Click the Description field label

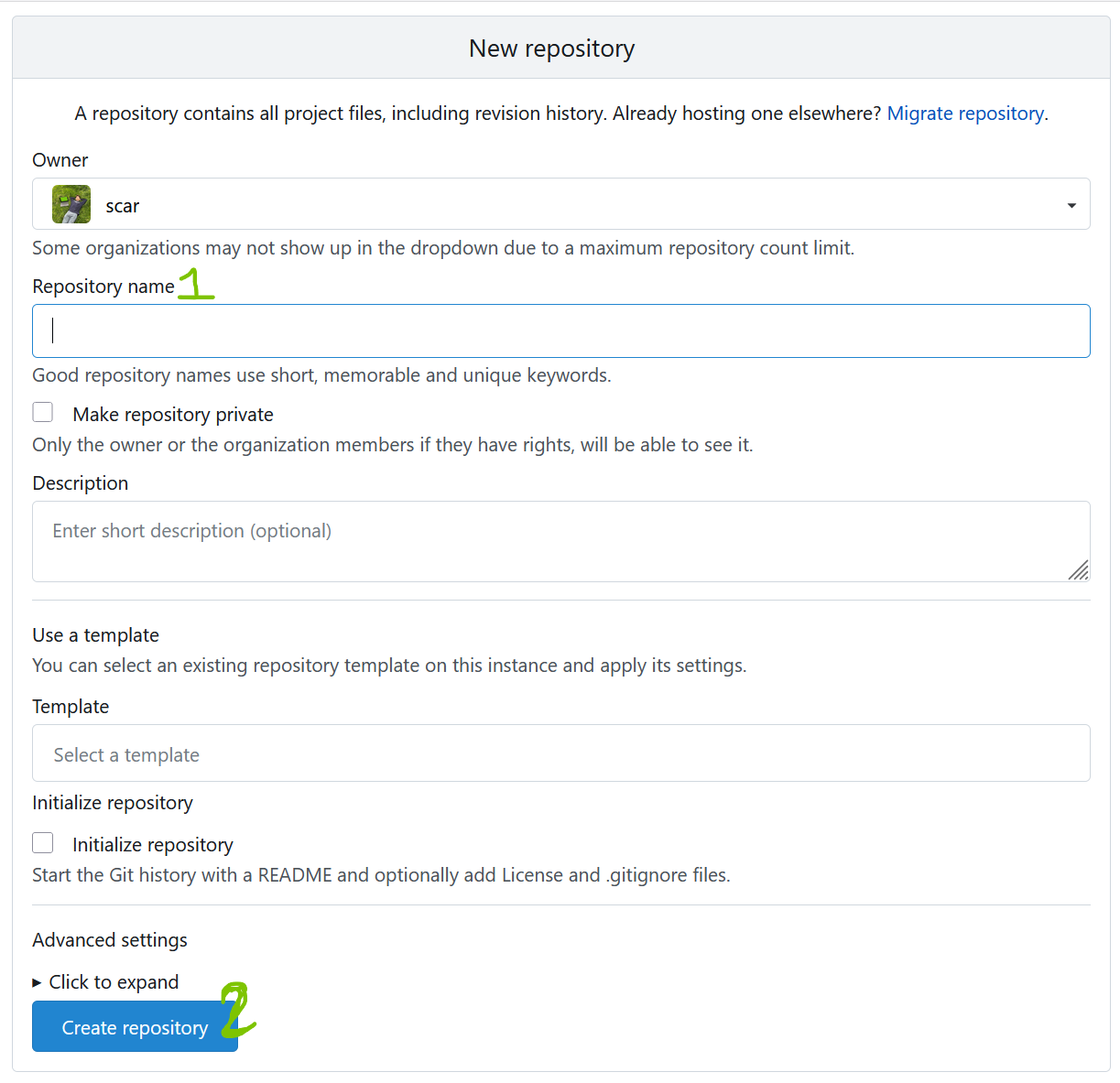(81, 483)
